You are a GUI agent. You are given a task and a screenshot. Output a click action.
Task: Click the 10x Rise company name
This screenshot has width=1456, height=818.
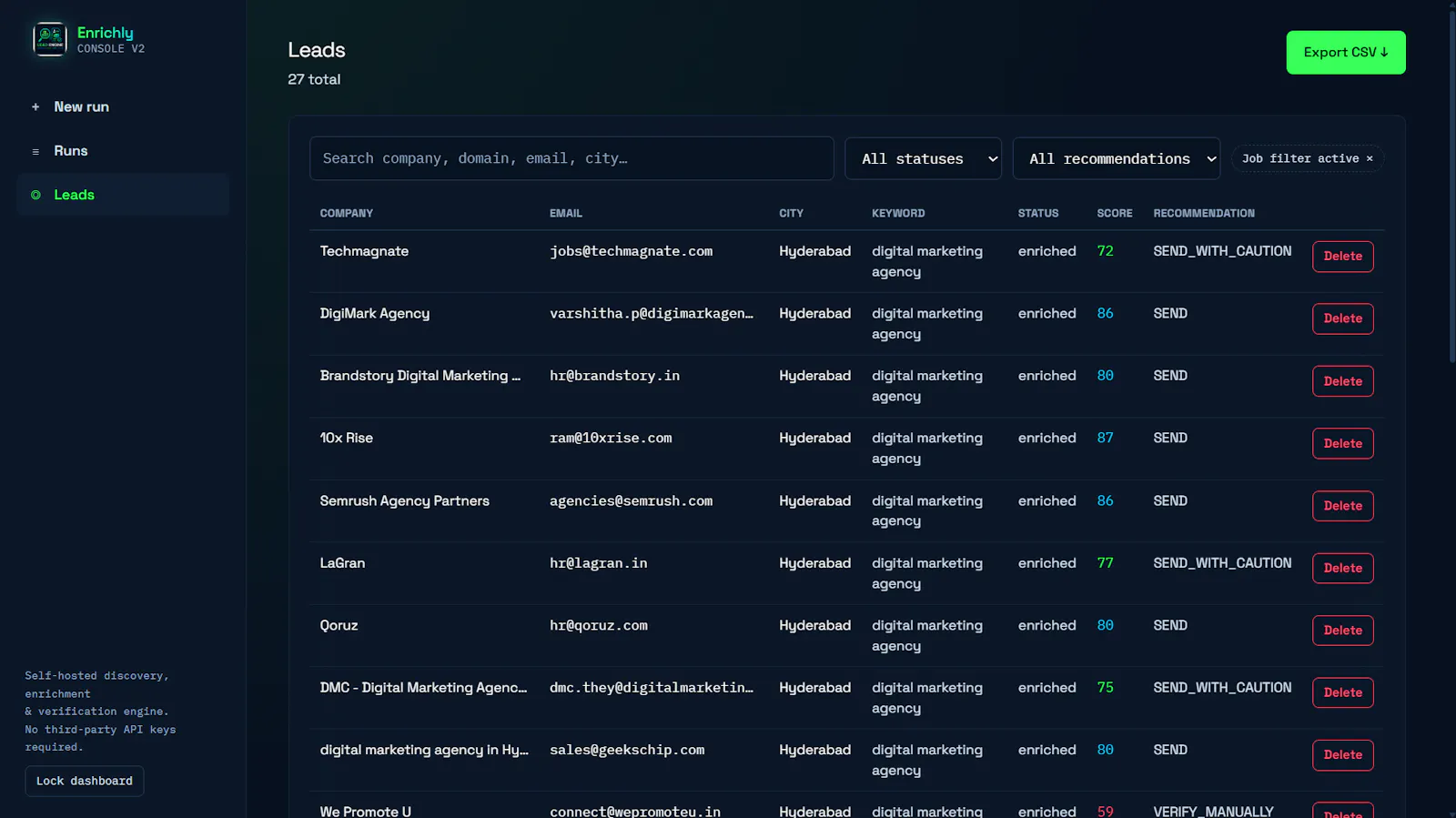[347, 438]
